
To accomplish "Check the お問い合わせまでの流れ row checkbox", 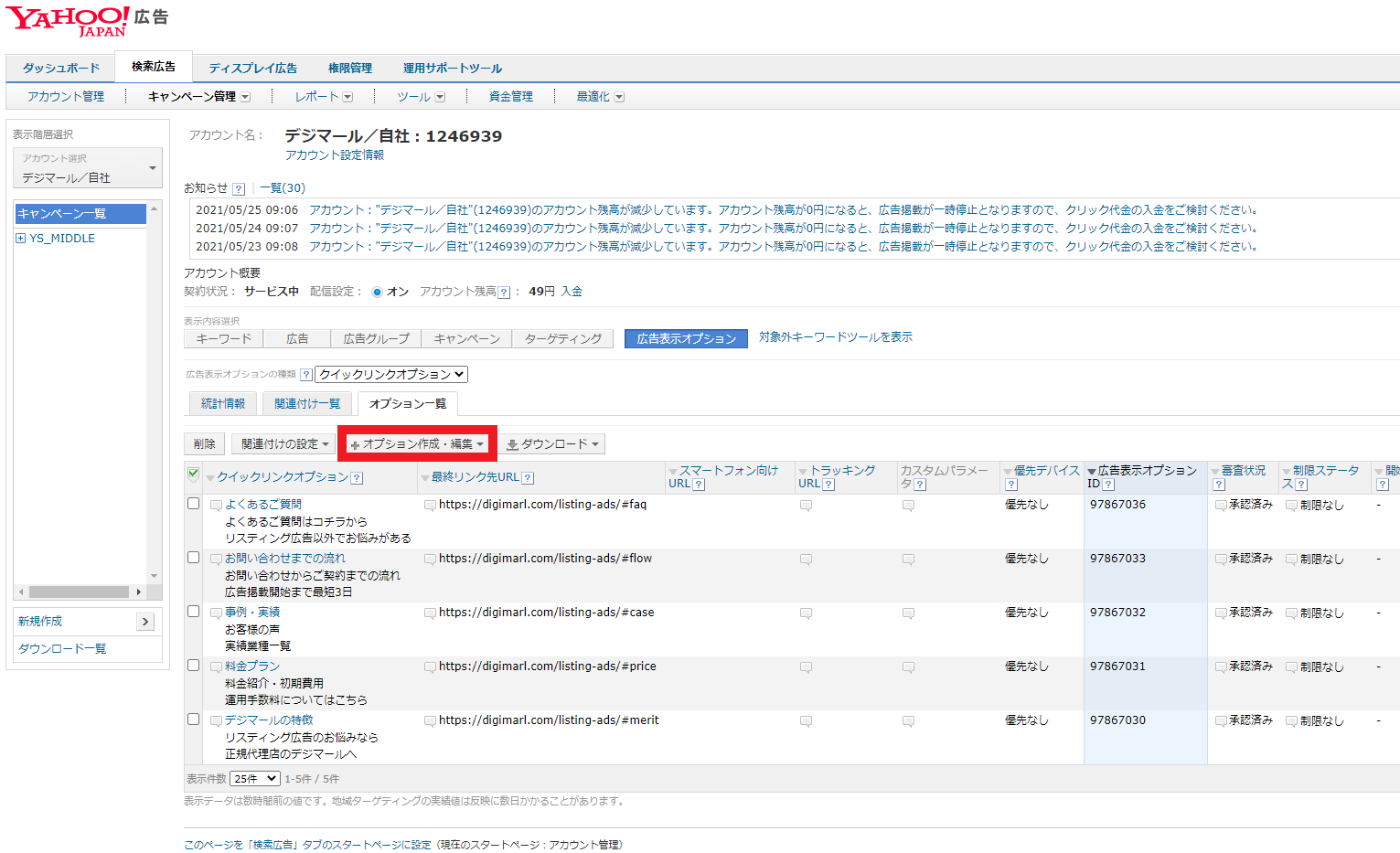I will pyautogui.click(x=193, y=558).
